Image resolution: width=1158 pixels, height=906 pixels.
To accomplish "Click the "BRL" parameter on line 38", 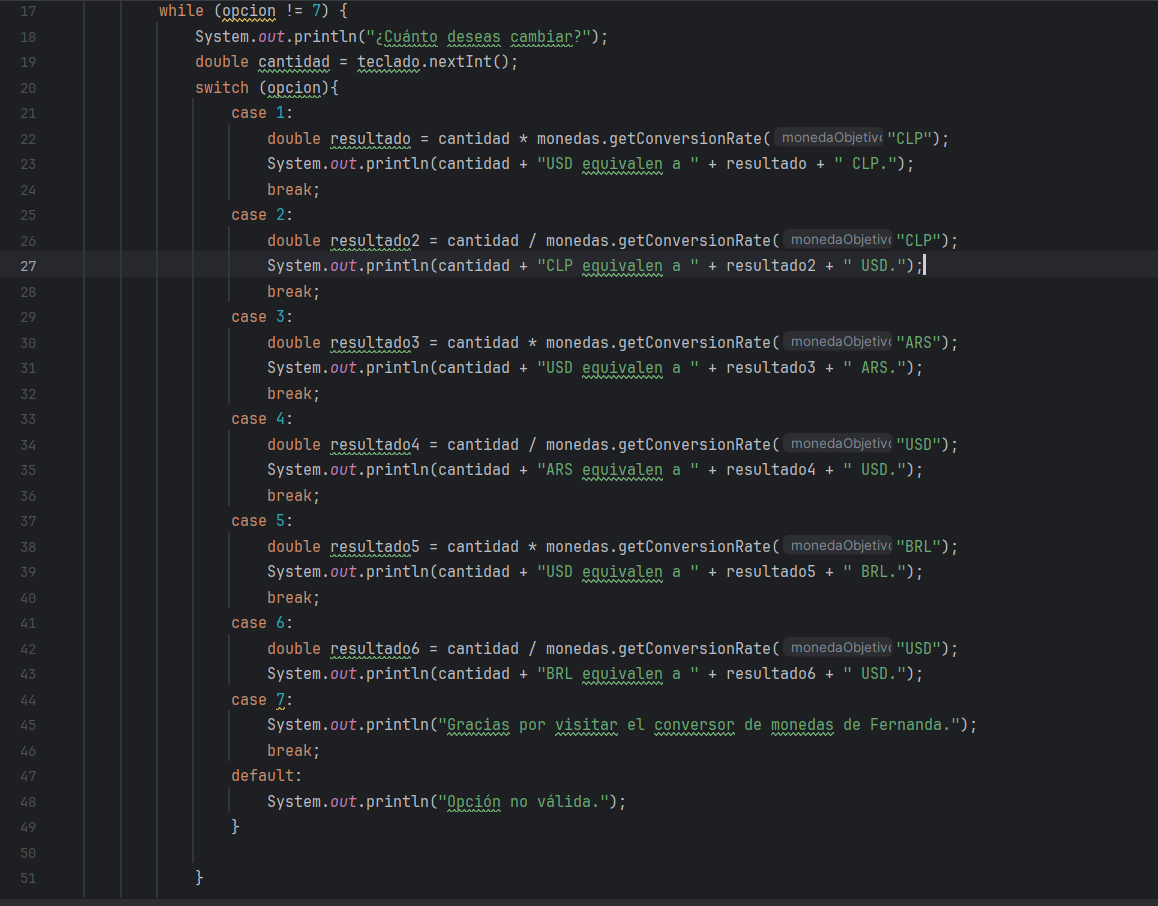I will coord(918,546).
